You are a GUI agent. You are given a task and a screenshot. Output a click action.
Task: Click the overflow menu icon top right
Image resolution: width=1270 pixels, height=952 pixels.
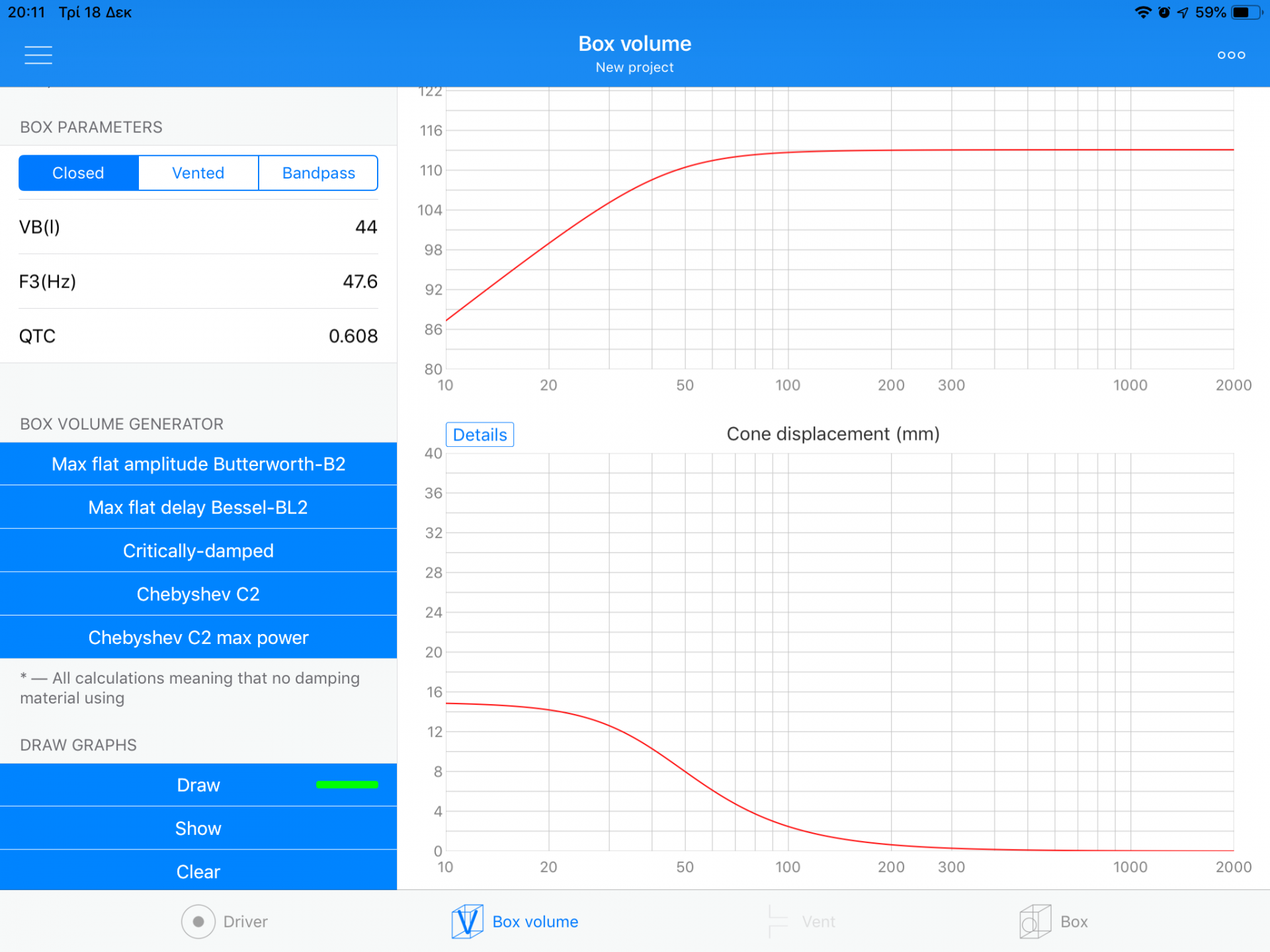[x=1231, y=53]
